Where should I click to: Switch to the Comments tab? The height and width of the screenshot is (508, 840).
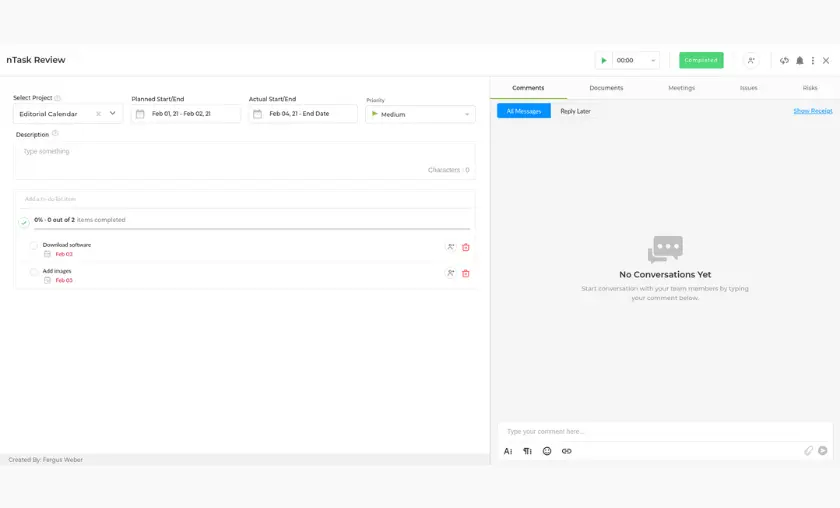[x=528, y=88]
